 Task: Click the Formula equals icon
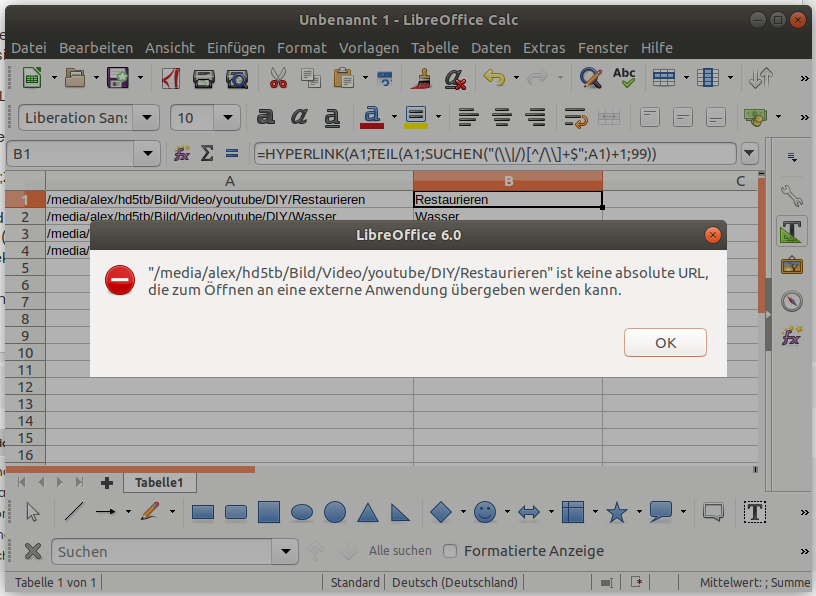tap(232, 154)
